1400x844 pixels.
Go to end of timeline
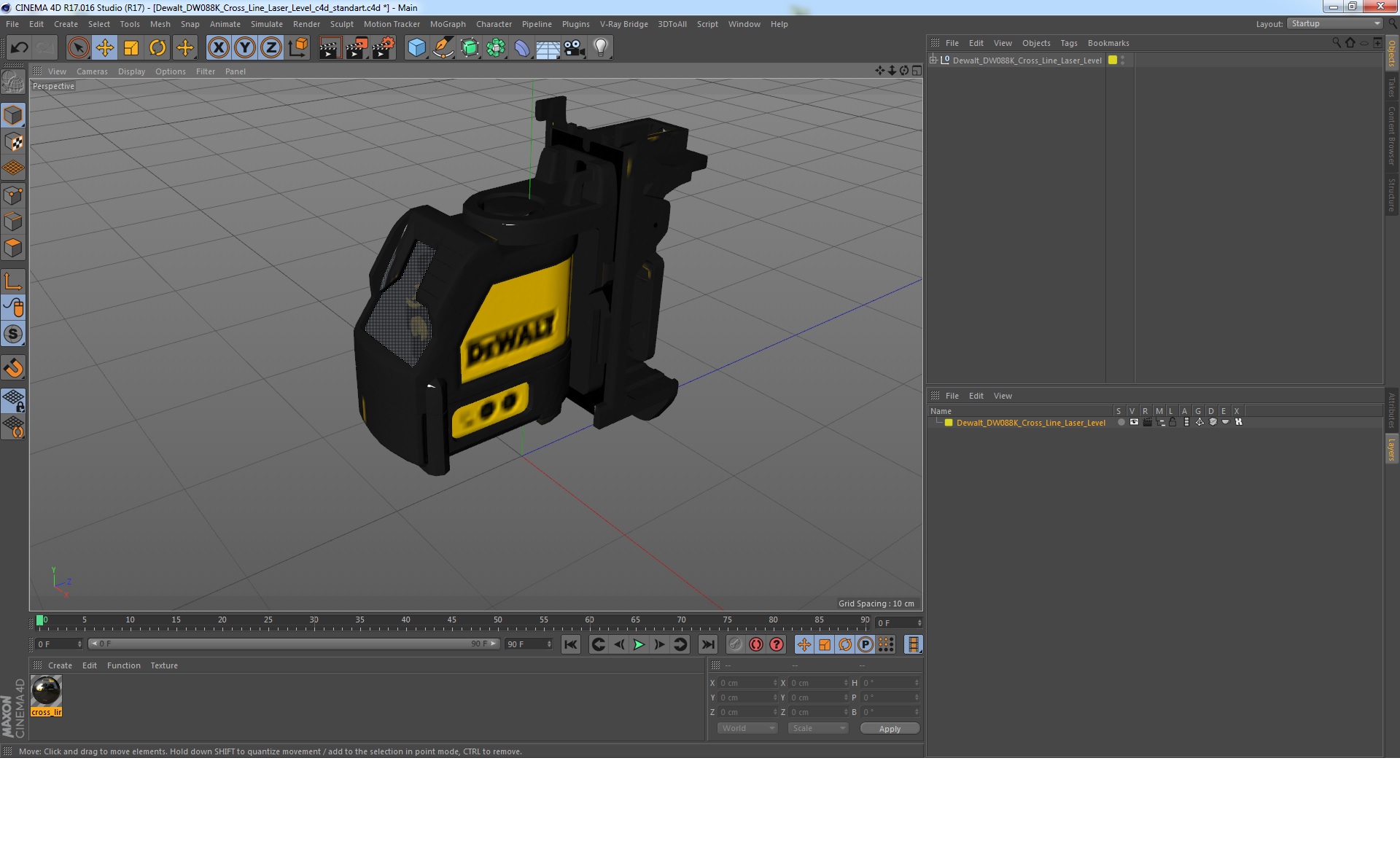[x=707, y=644]
